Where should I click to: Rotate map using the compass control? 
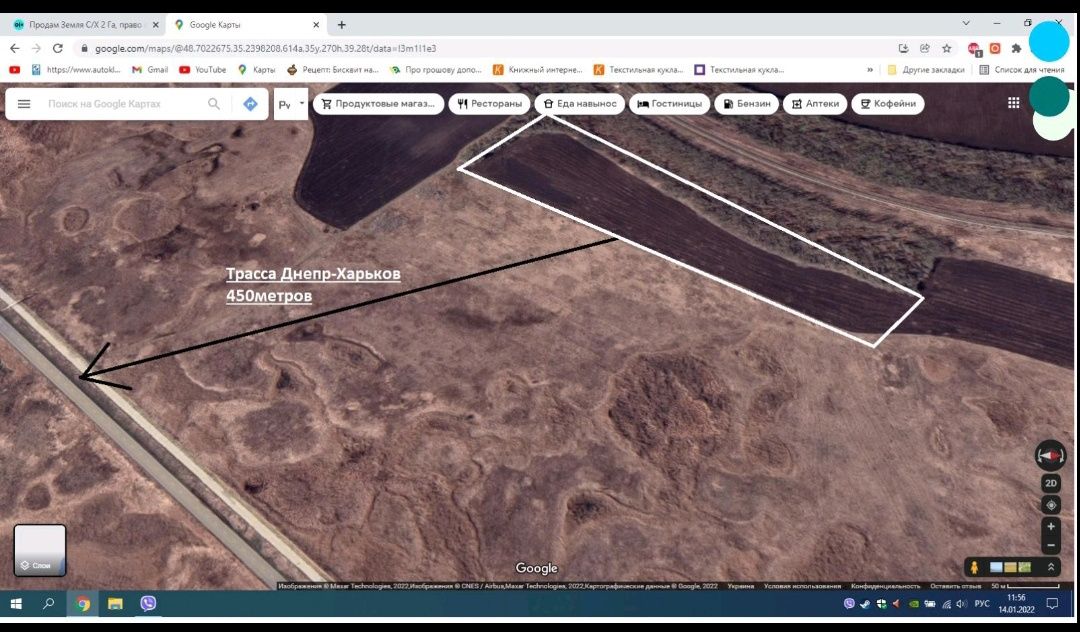1050,456
